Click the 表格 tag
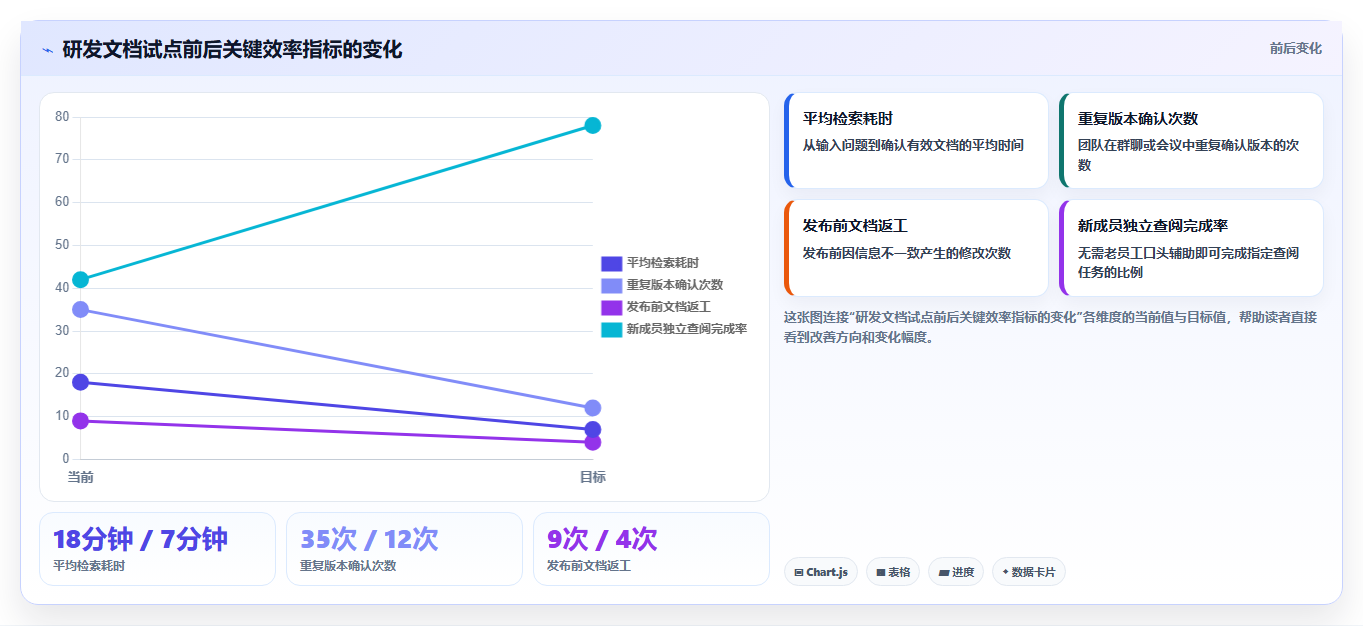 tap(893, 572)
